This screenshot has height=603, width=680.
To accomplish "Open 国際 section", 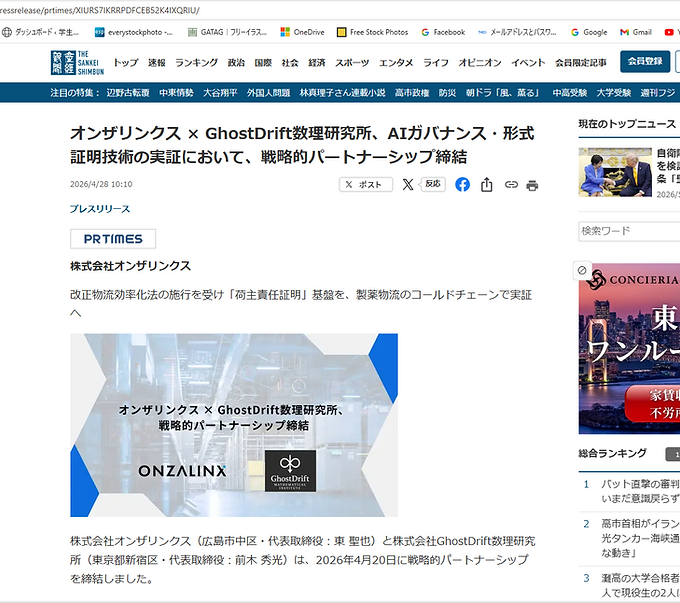I will (263, 63).
